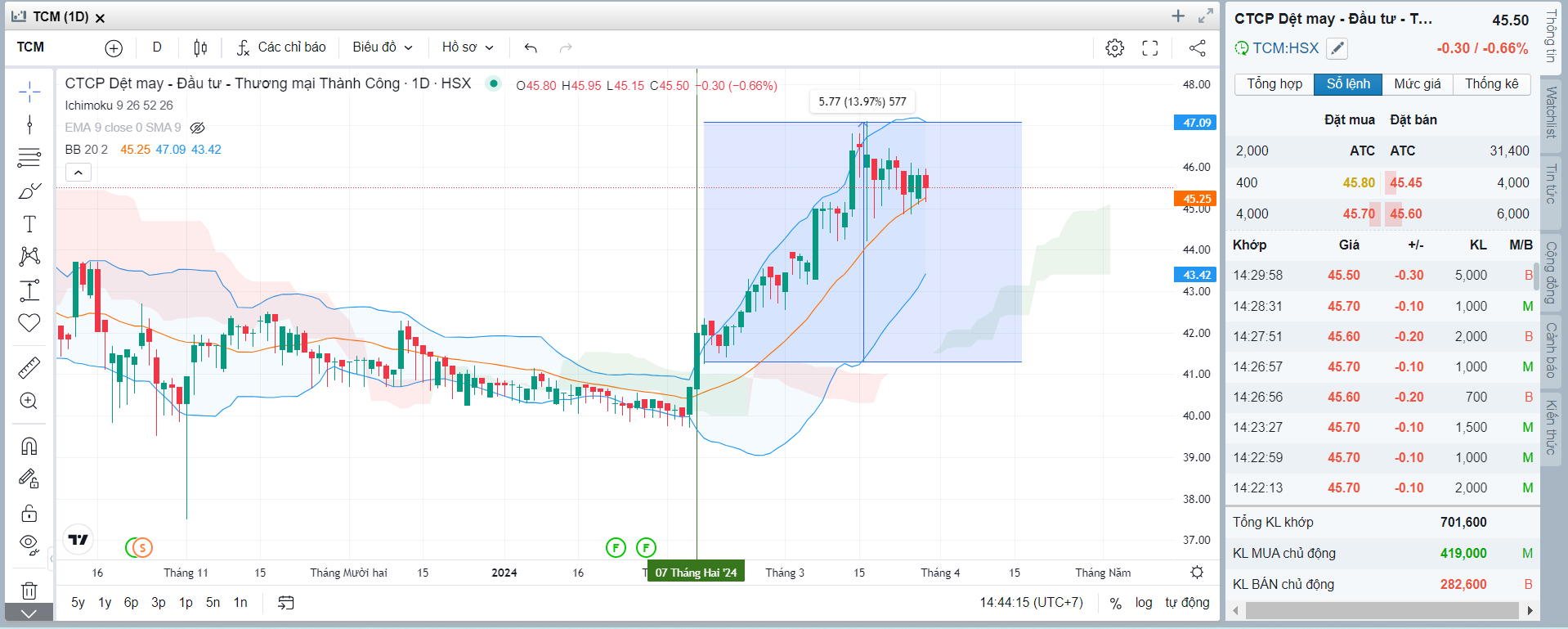Click the scrollbar's right arrow
Screen dimensions: 1568x629
click(1530, 610)
